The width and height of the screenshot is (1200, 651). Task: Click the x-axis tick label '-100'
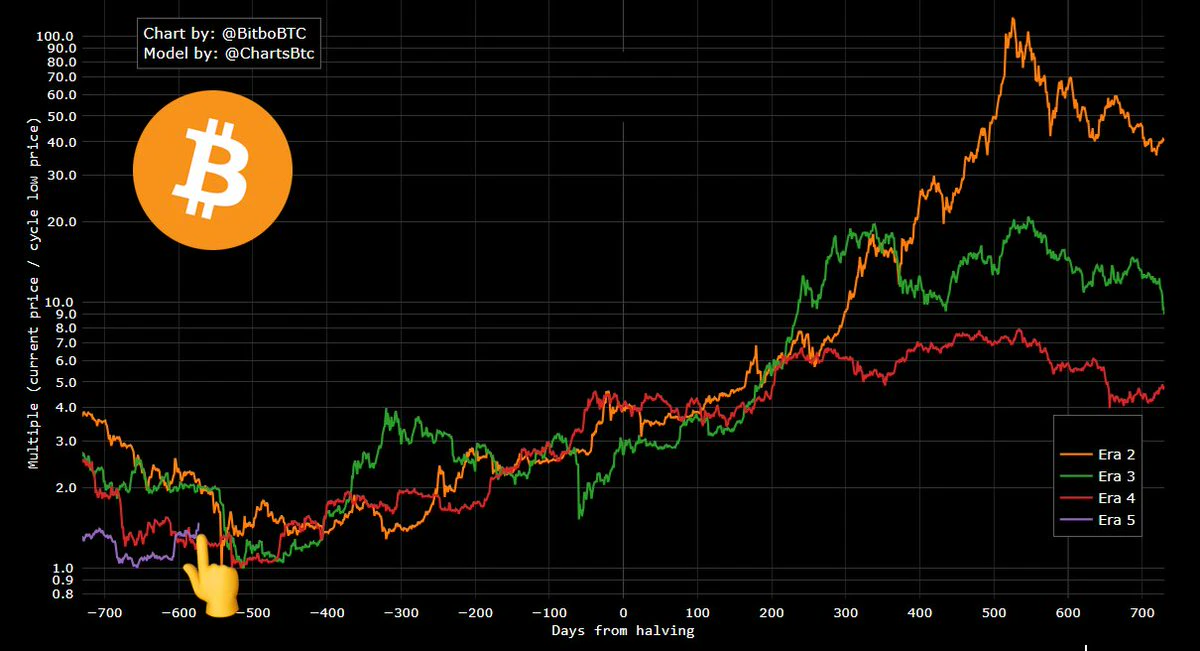(x=548, y=612)
